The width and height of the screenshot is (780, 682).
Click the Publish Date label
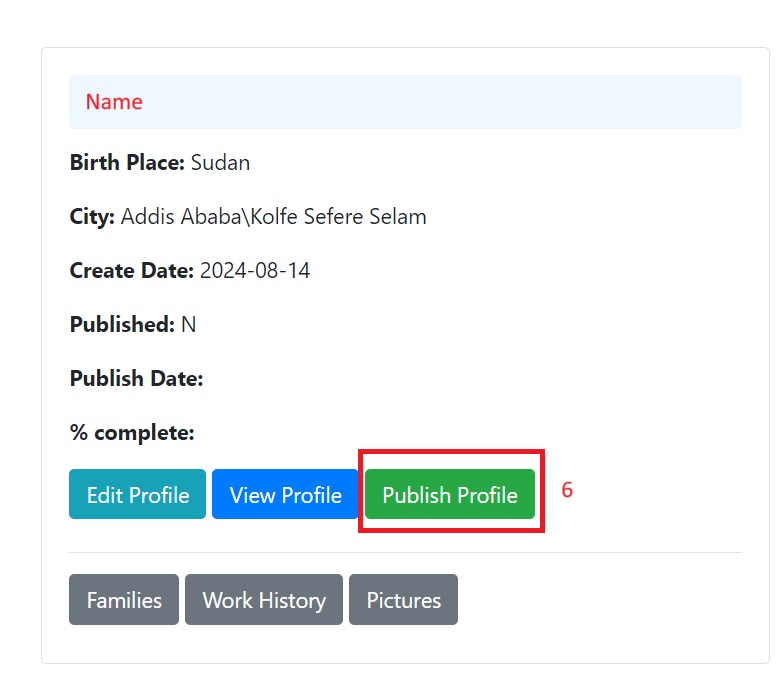(x=136, y=379)
